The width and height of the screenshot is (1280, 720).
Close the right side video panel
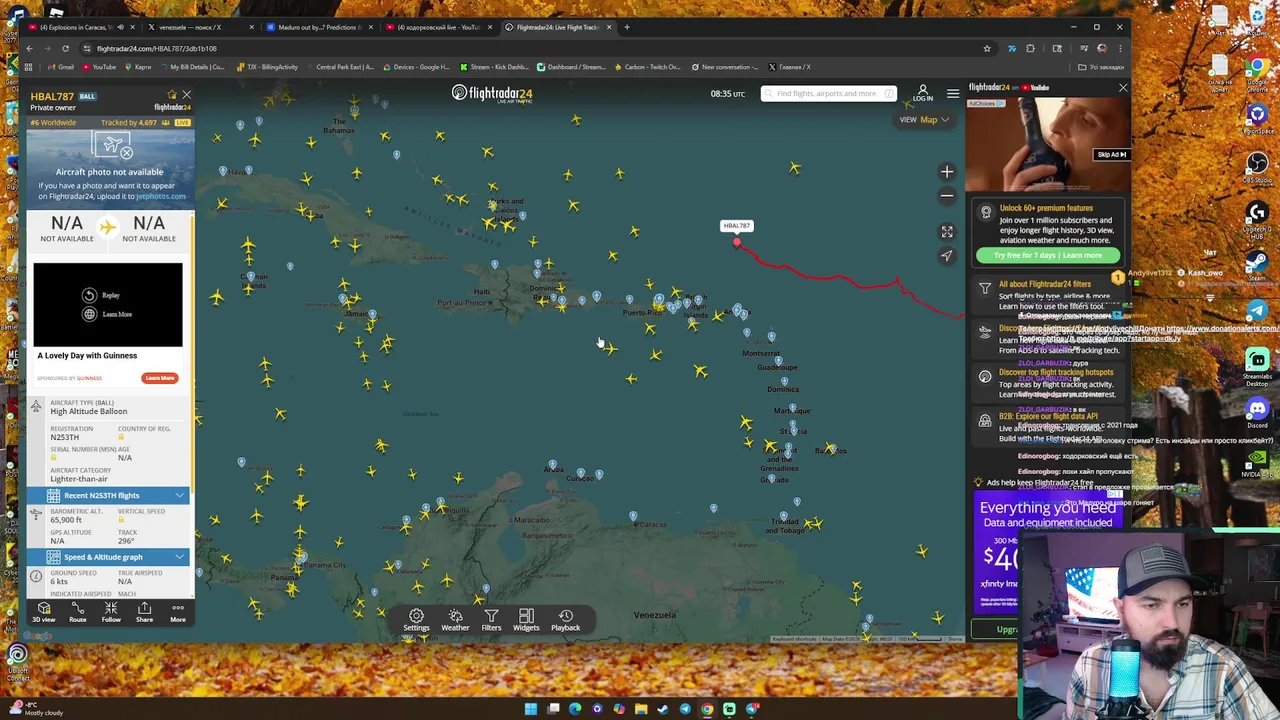[1123, 88]
